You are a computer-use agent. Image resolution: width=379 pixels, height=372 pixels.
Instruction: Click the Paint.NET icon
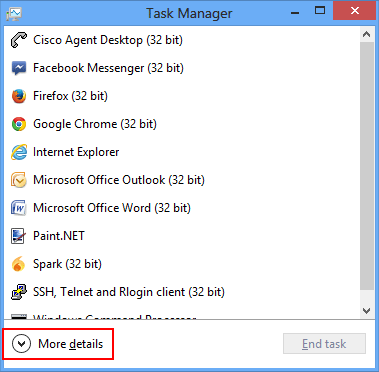[x=19, y=236]
